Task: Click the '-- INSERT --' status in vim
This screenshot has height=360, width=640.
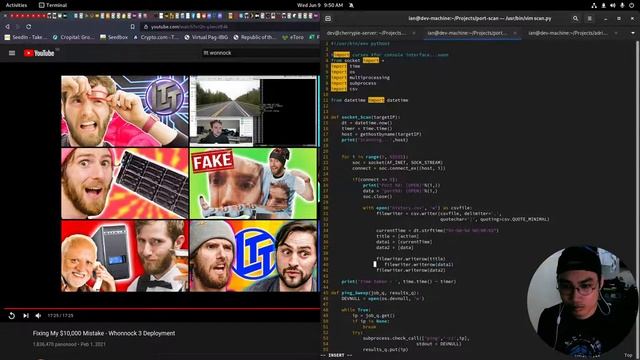Action: click(336, 356)
